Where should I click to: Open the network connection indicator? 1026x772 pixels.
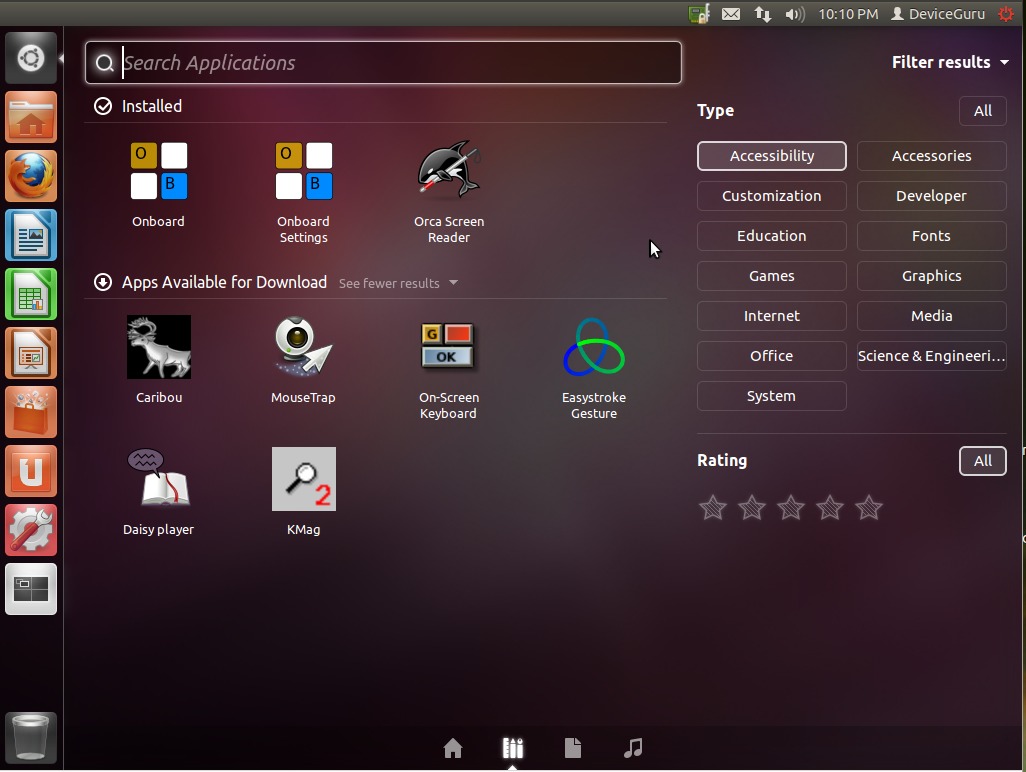pyautogui.click(x=762, y=14)
